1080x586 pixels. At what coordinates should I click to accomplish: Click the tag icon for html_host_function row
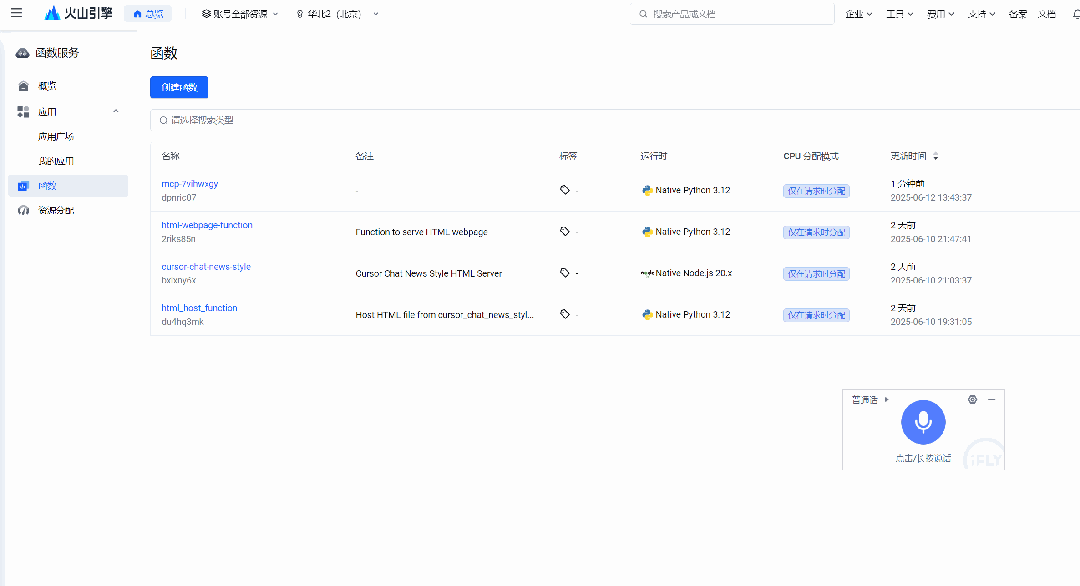565,314
